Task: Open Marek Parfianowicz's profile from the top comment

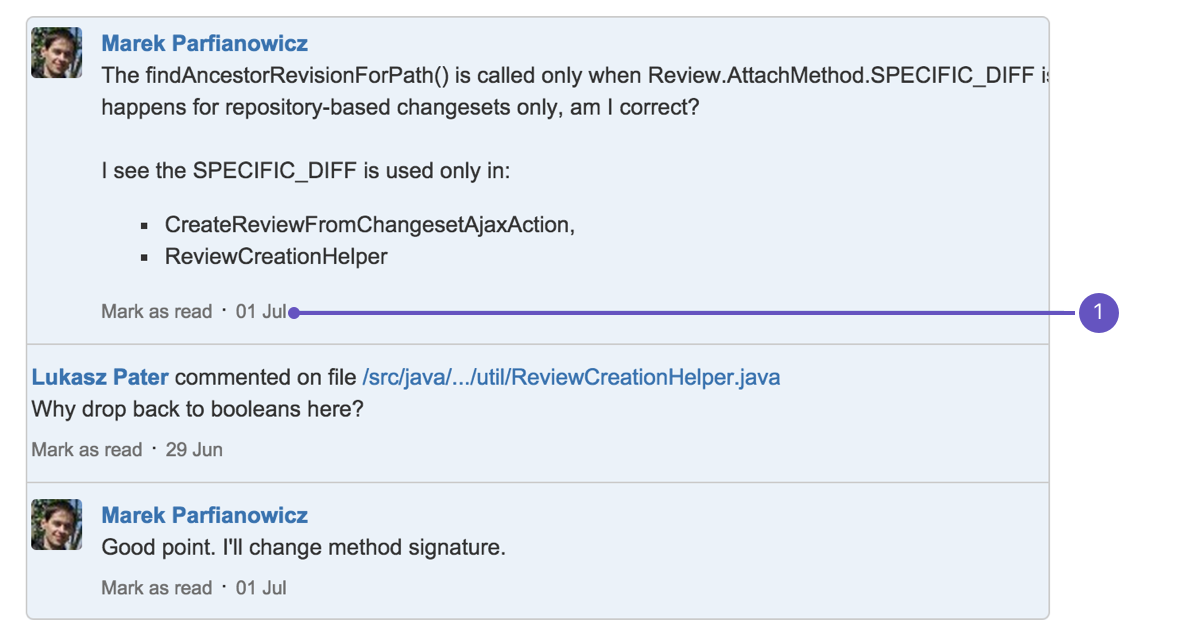Action: pos(205,43)
